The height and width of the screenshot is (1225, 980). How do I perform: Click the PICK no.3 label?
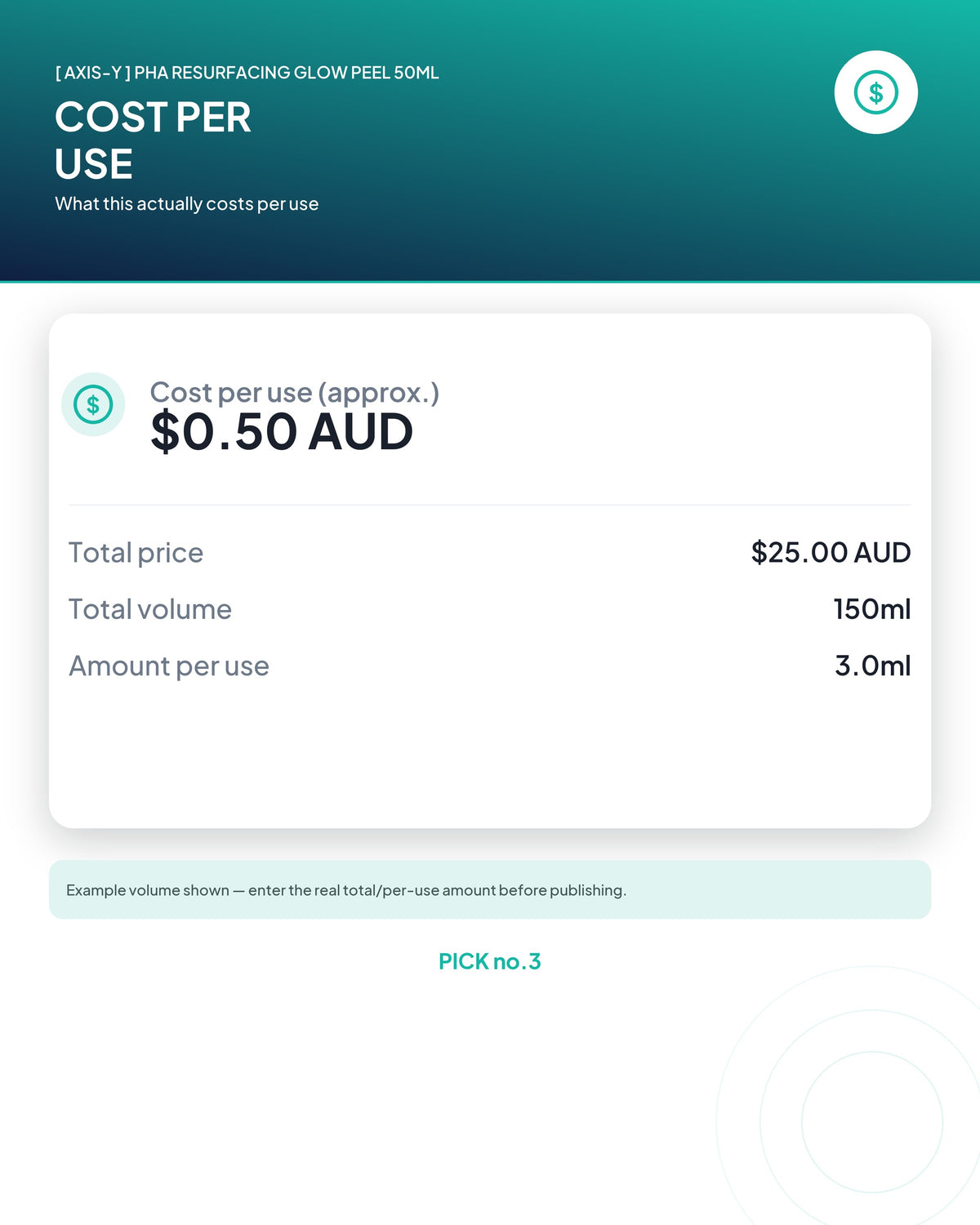point(490,961)
